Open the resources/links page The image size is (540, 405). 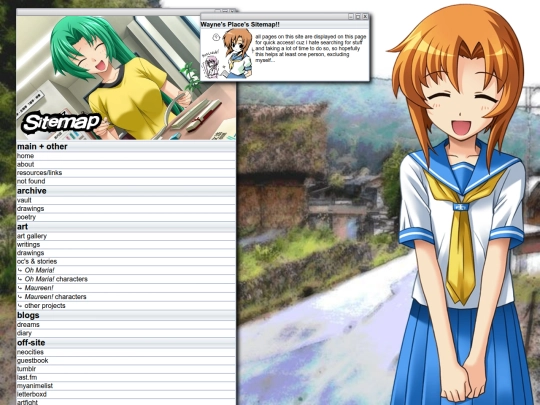click(39, 173)
